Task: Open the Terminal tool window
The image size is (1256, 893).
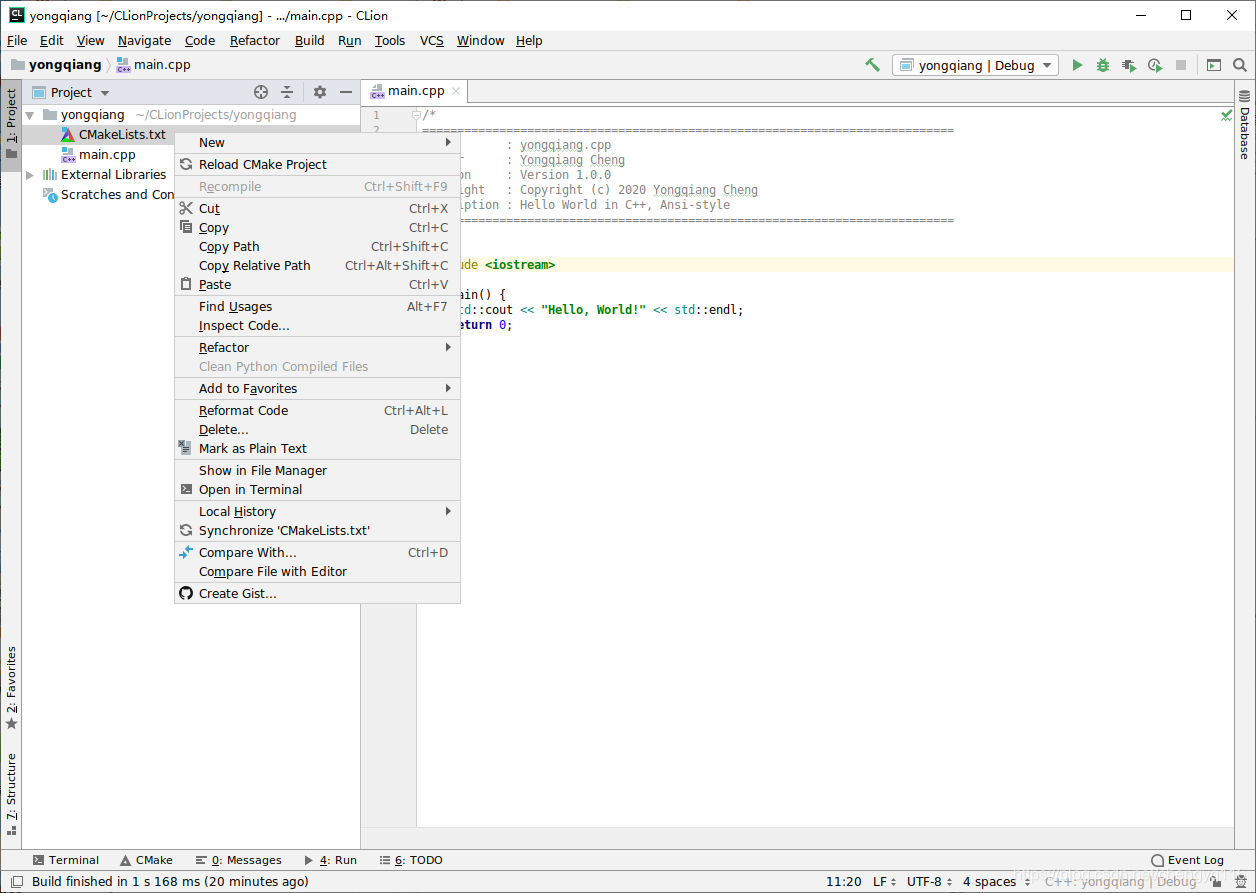Action: click(x=66, y=860)
